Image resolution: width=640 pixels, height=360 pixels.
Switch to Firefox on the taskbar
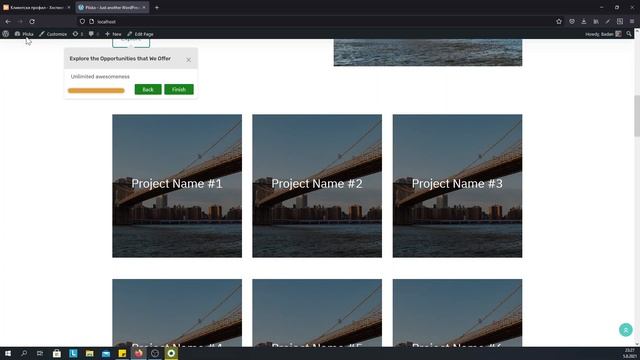click(138, 353)
